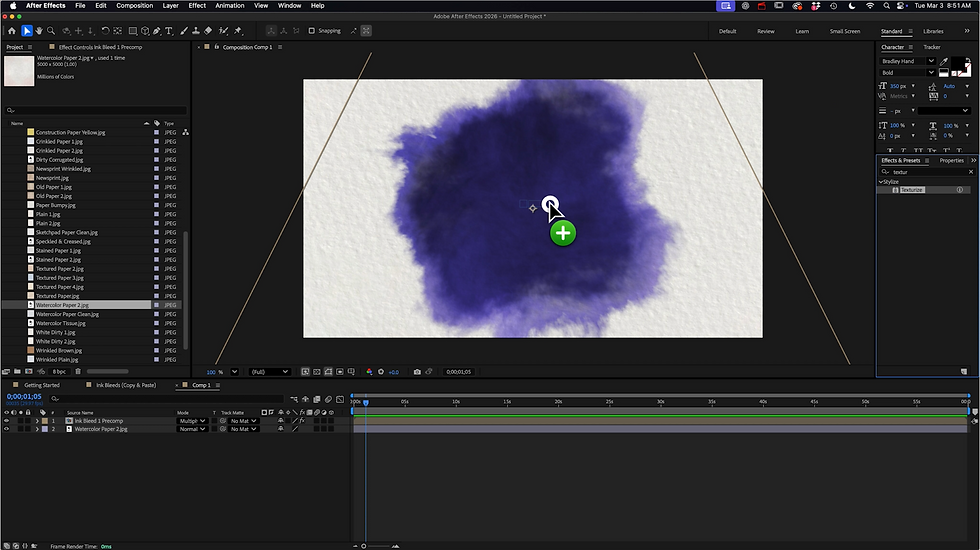Click the motion blur enable icon in timeline
The height and width of the screenshot is (550, 980).
pos(328,399)
